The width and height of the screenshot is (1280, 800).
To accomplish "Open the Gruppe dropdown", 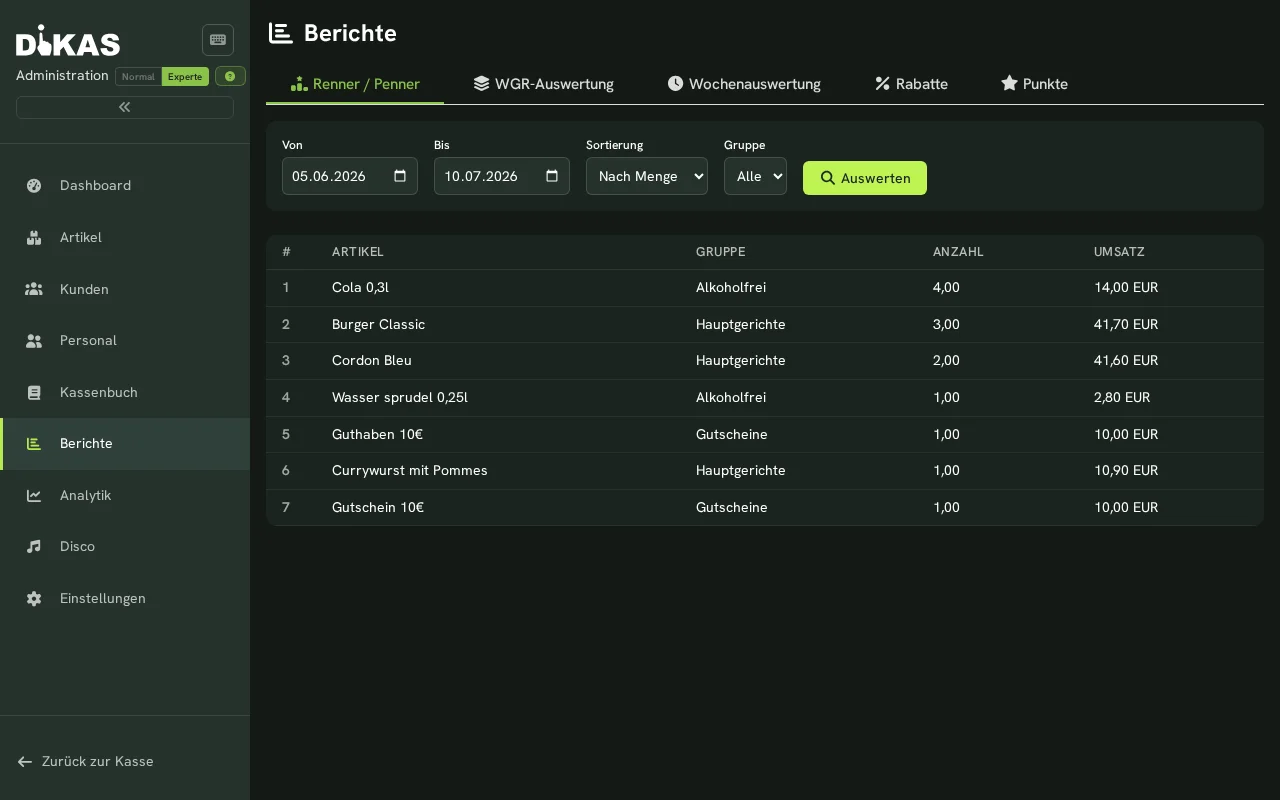I will [x=755, y=176].
